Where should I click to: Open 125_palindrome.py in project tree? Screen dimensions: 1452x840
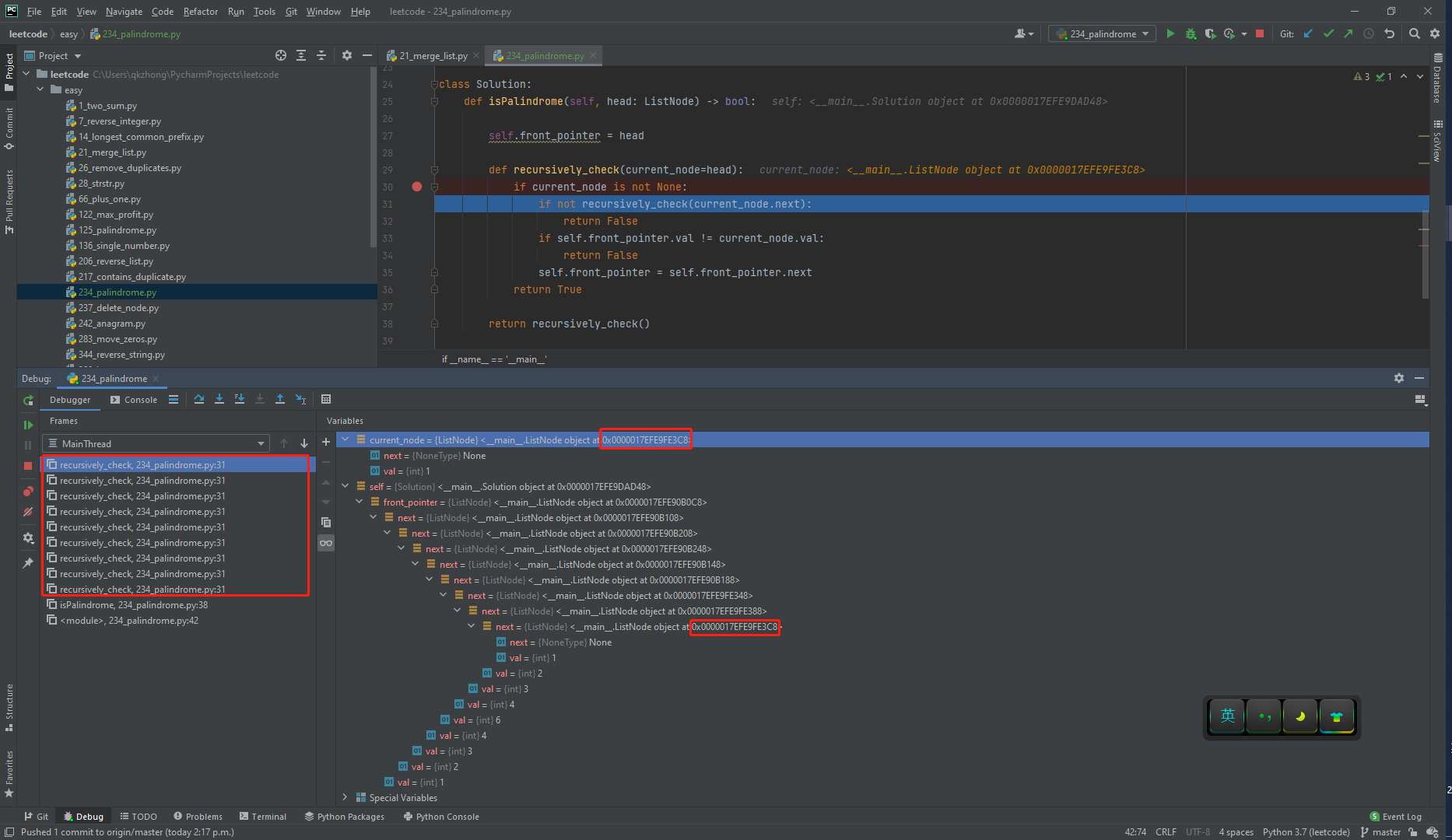coord(117,229)
